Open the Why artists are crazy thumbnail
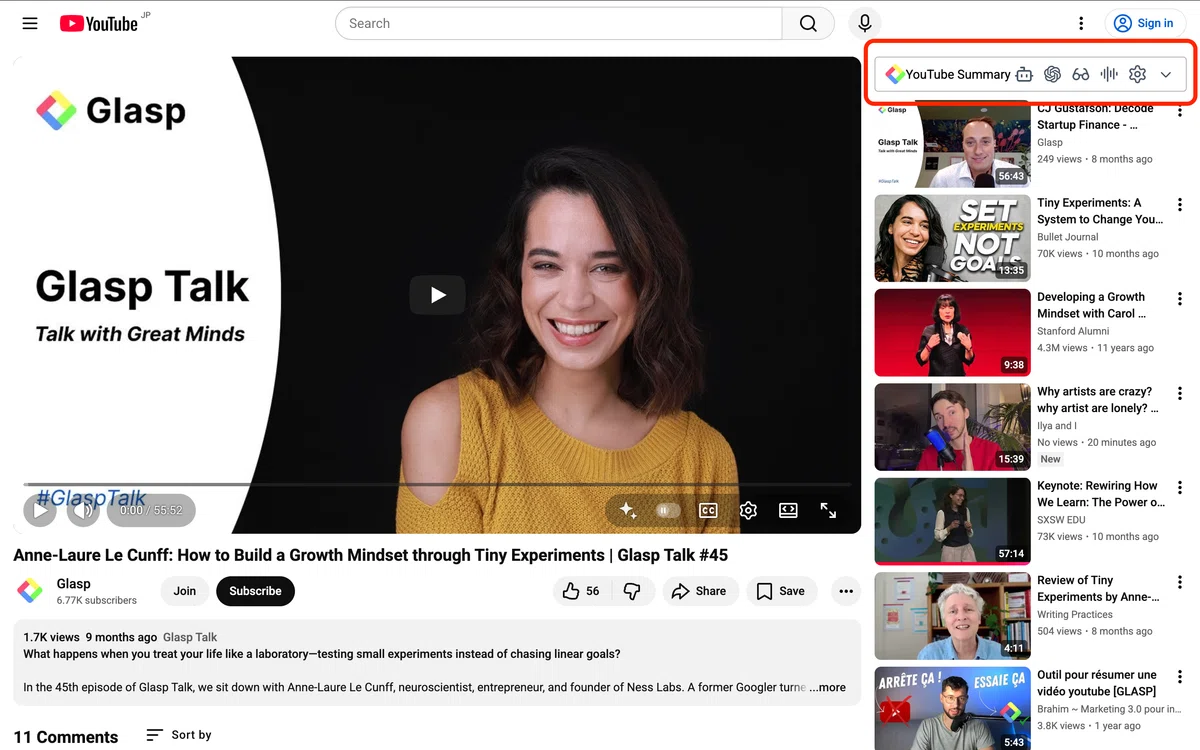1200x750 pixels. [952, 427]
